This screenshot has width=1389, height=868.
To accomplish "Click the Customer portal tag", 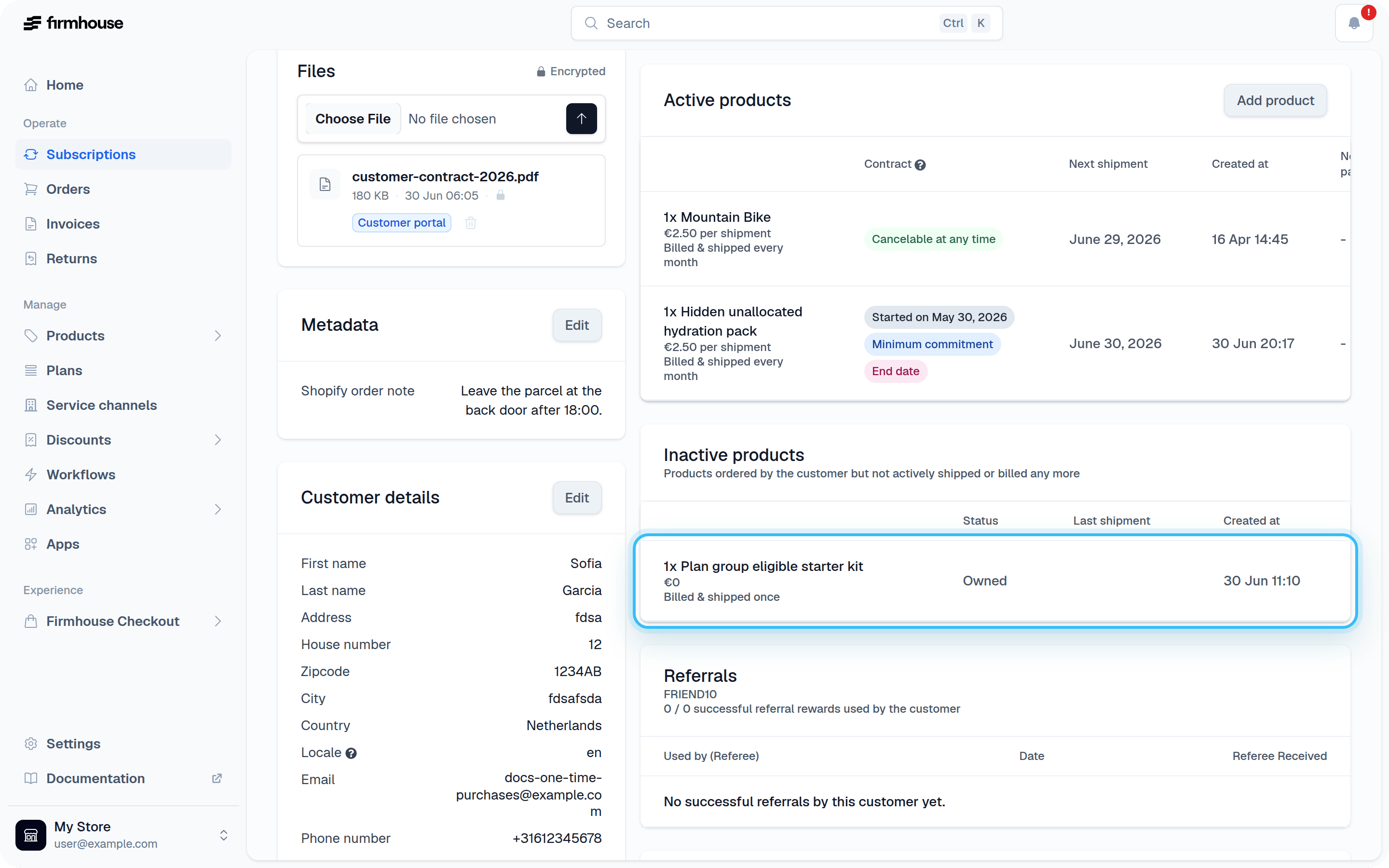I will click(x=402, y=223).
